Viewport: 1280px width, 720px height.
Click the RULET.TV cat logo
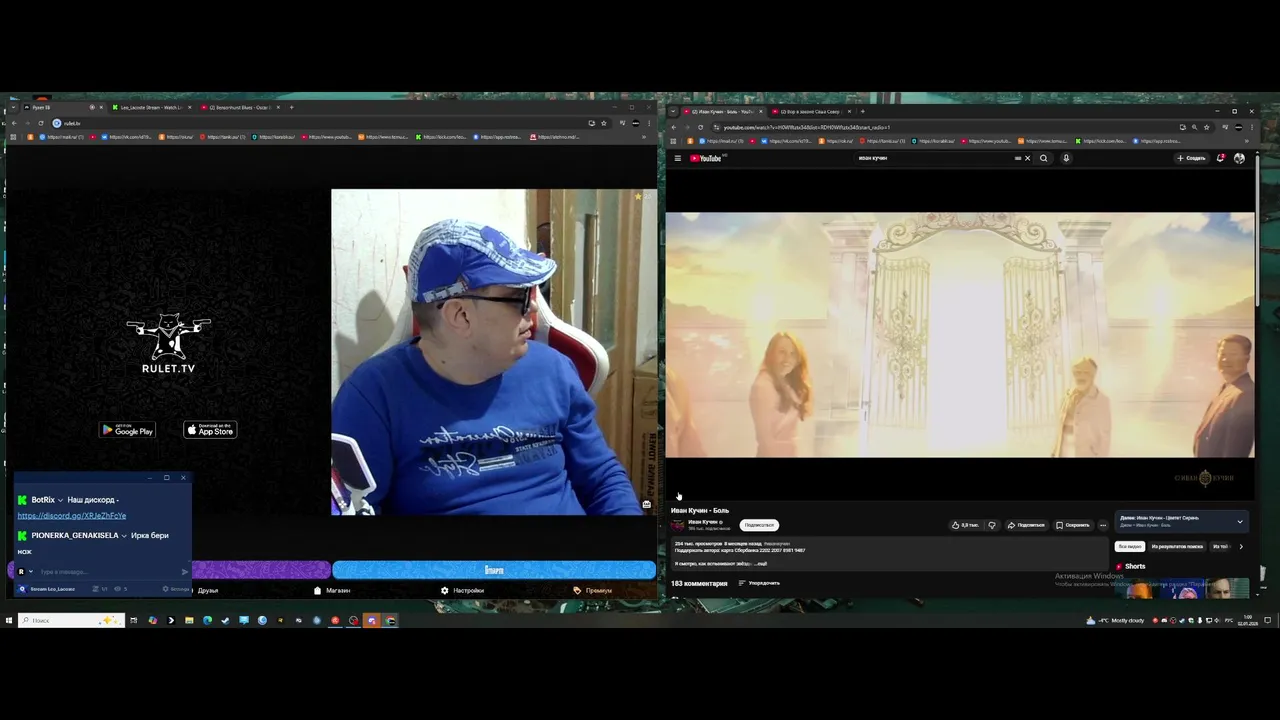pos(168,344)
